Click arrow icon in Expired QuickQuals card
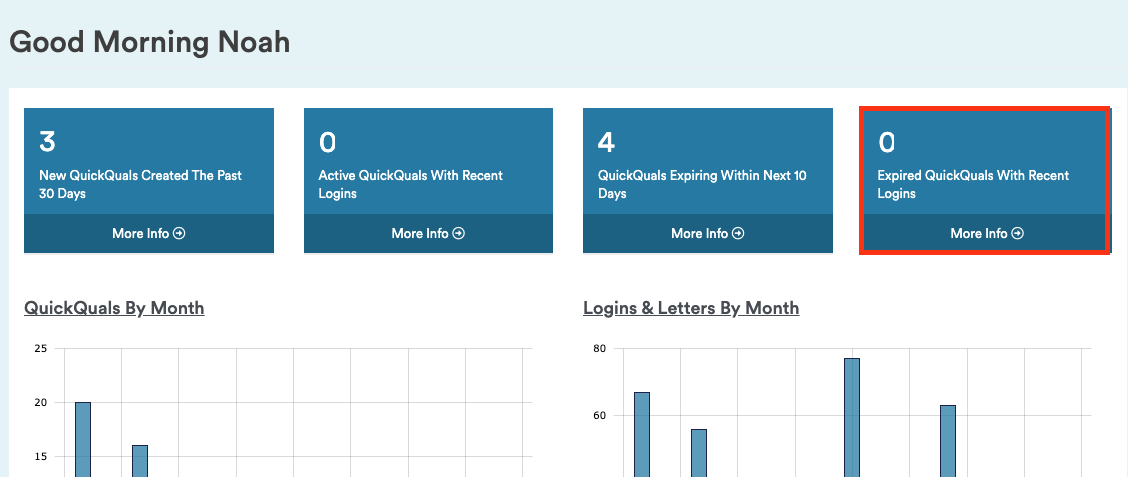This screenshot has width=1128, height=477. pos(1018,233)
